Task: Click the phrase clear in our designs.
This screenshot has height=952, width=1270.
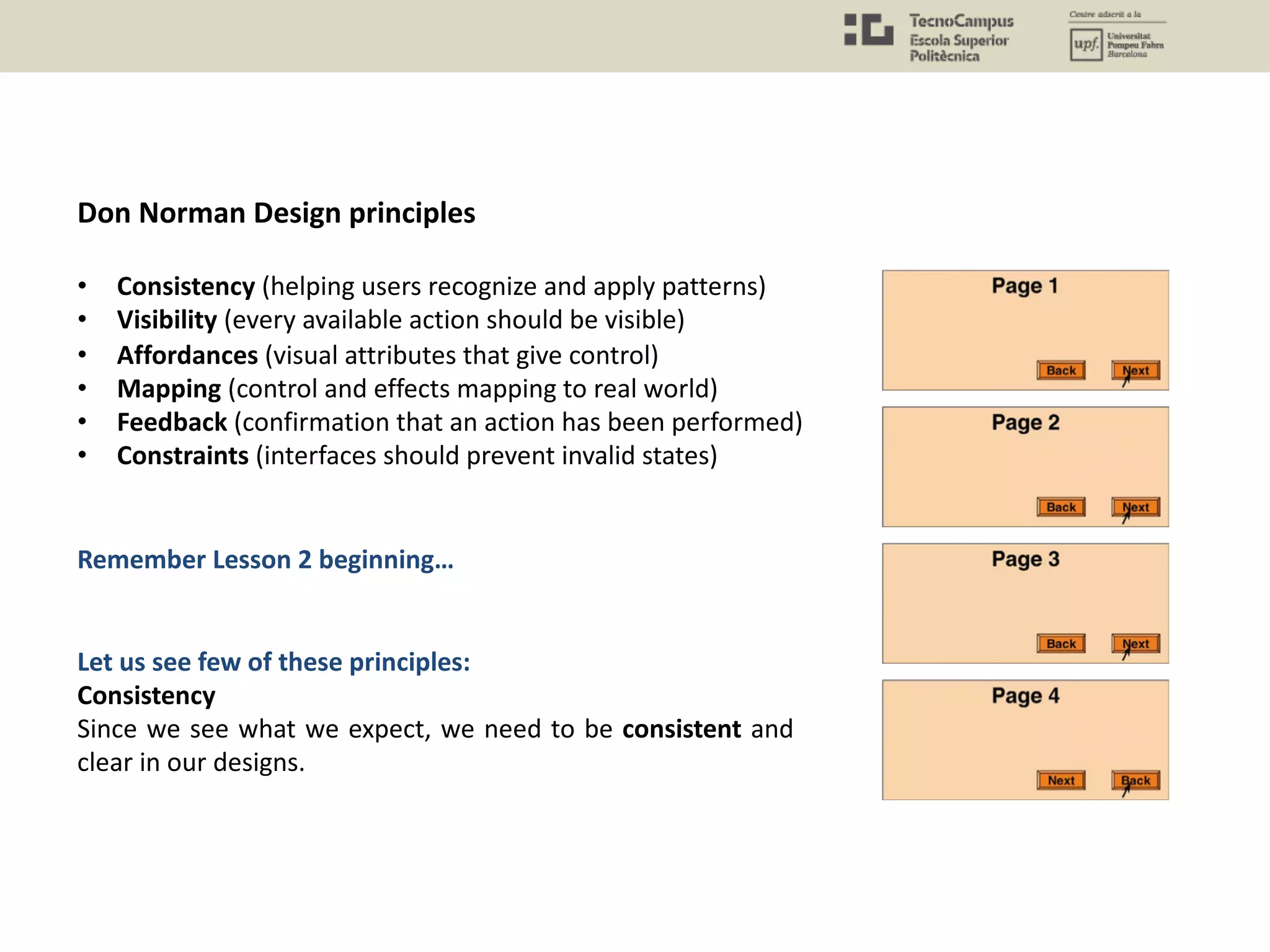Action: point(191,763)
